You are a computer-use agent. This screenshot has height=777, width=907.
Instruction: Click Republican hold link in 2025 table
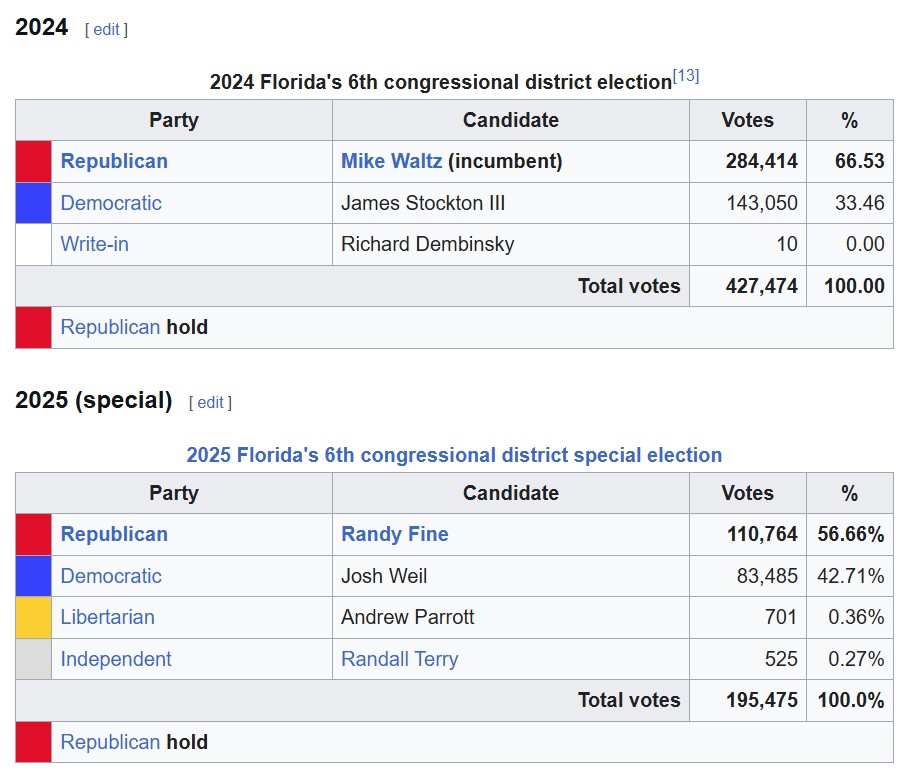tap(110, 742)
